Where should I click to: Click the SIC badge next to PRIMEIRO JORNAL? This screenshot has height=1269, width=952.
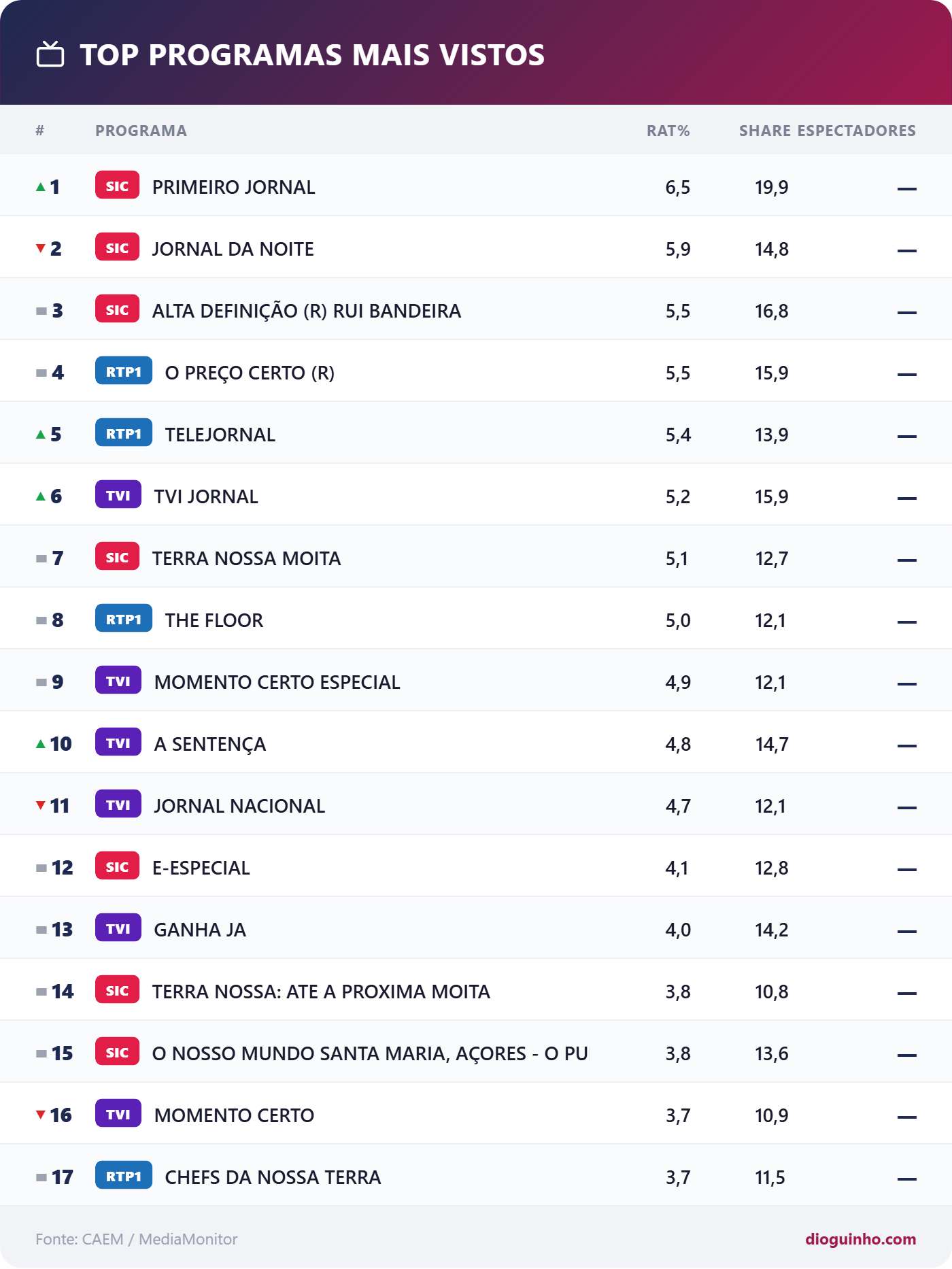click(117, 186)
